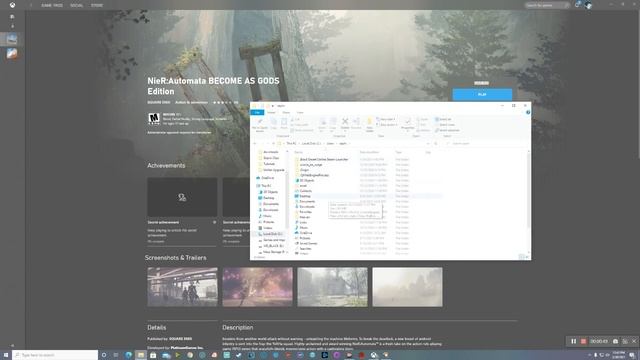
Task: Sort by Date modified column header
Action: click(x=369, y=152)
